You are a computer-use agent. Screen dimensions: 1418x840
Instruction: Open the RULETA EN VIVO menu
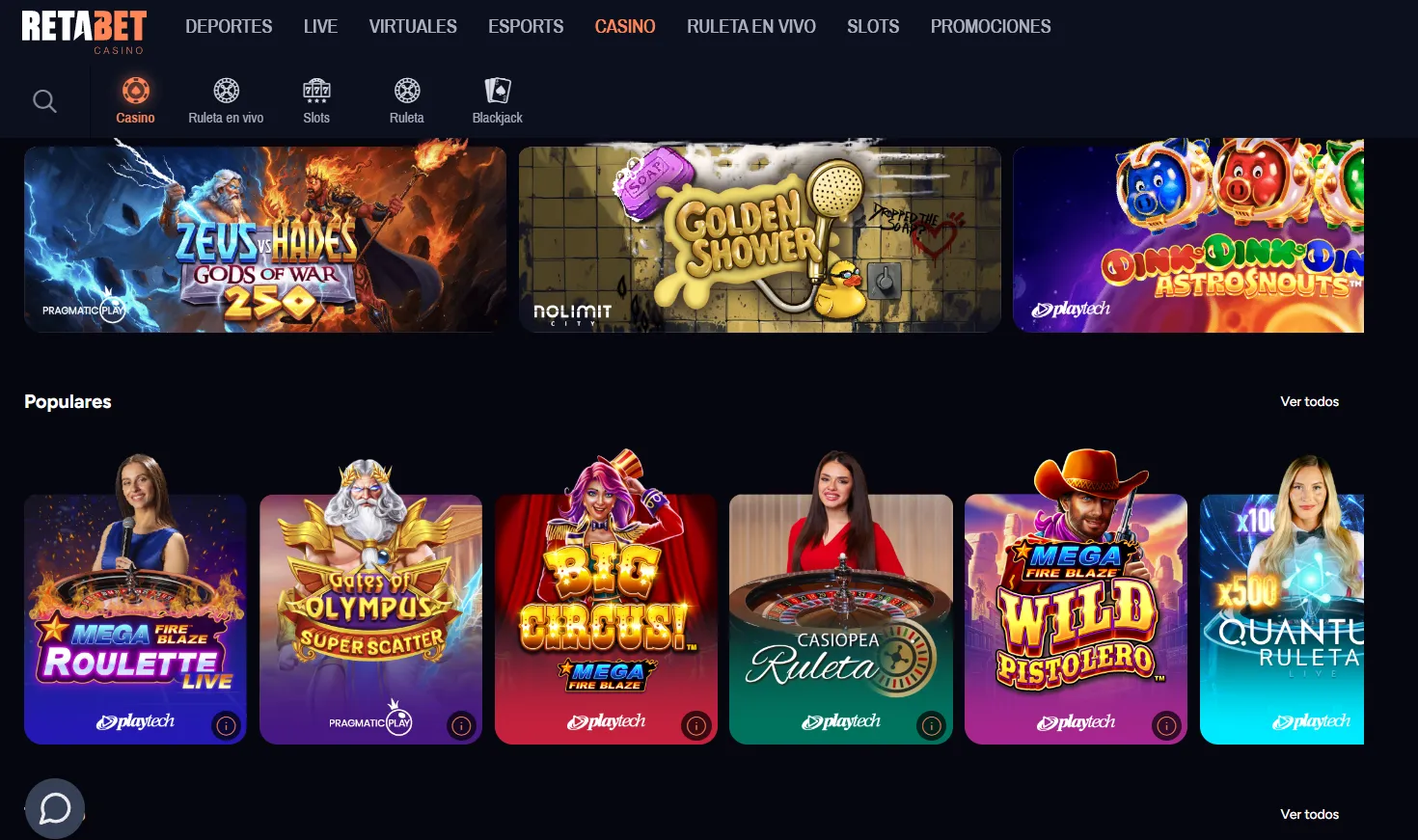pyautogui.click(x=751, y=26)
